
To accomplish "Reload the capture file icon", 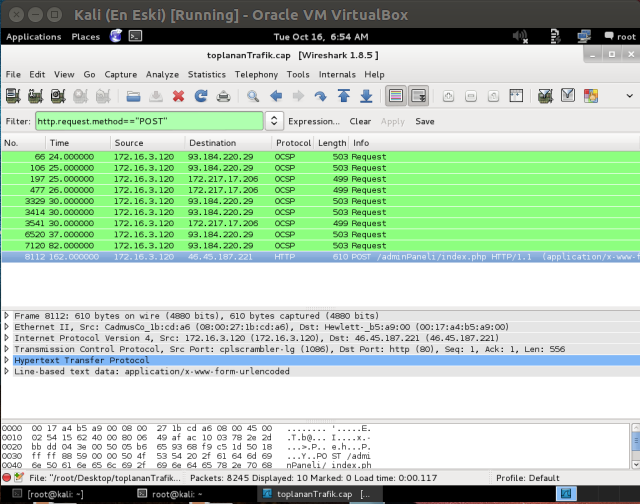I will (x=201, y=96).
